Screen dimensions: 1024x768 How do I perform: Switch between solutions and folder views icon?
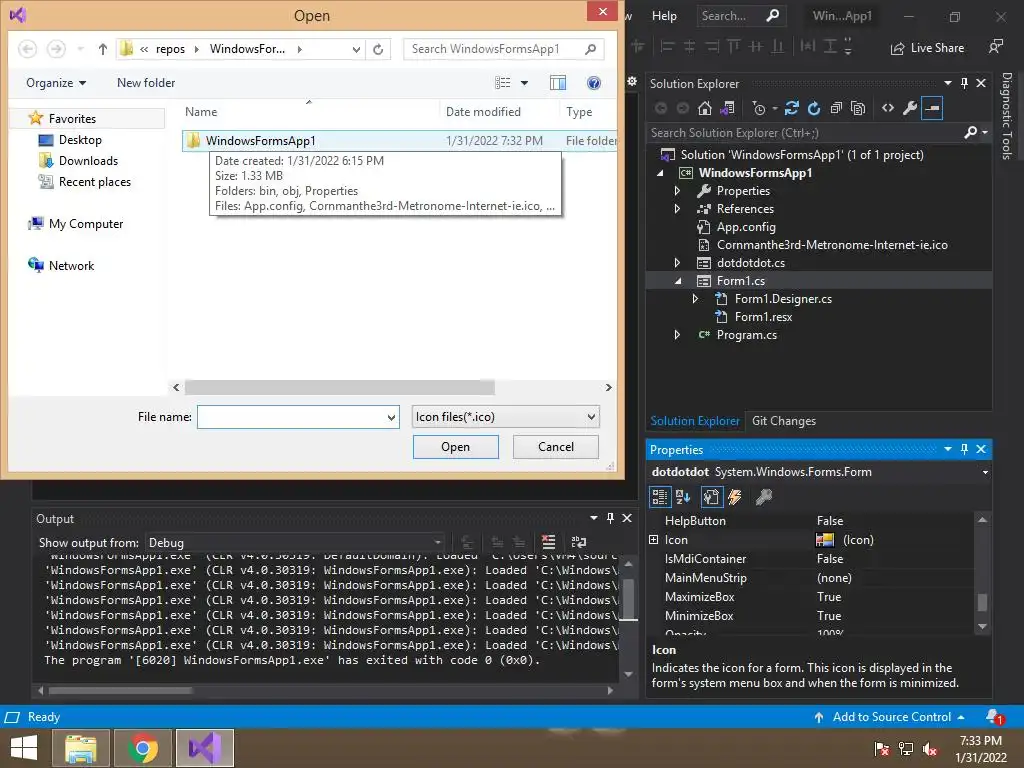point(727,108)
